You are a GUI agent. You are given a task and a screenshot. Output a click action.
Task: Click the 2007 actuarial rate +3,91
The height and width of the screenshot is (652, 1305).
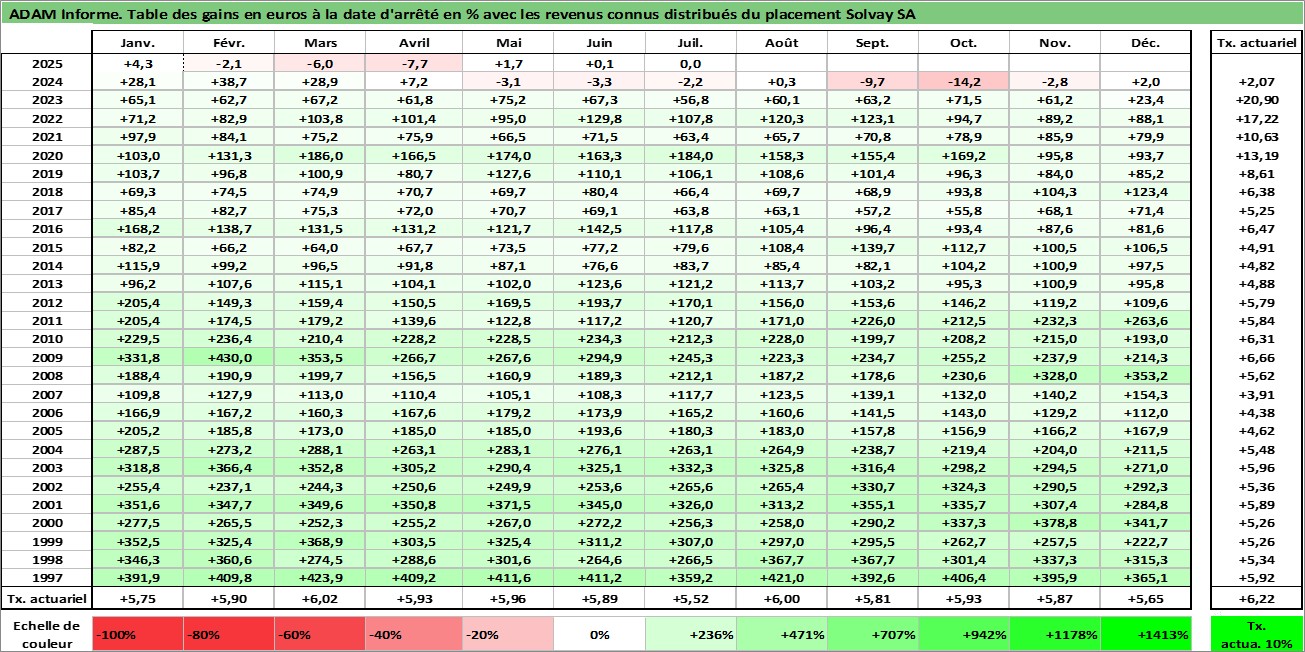pyautogui.click(x=1257, y=394)
